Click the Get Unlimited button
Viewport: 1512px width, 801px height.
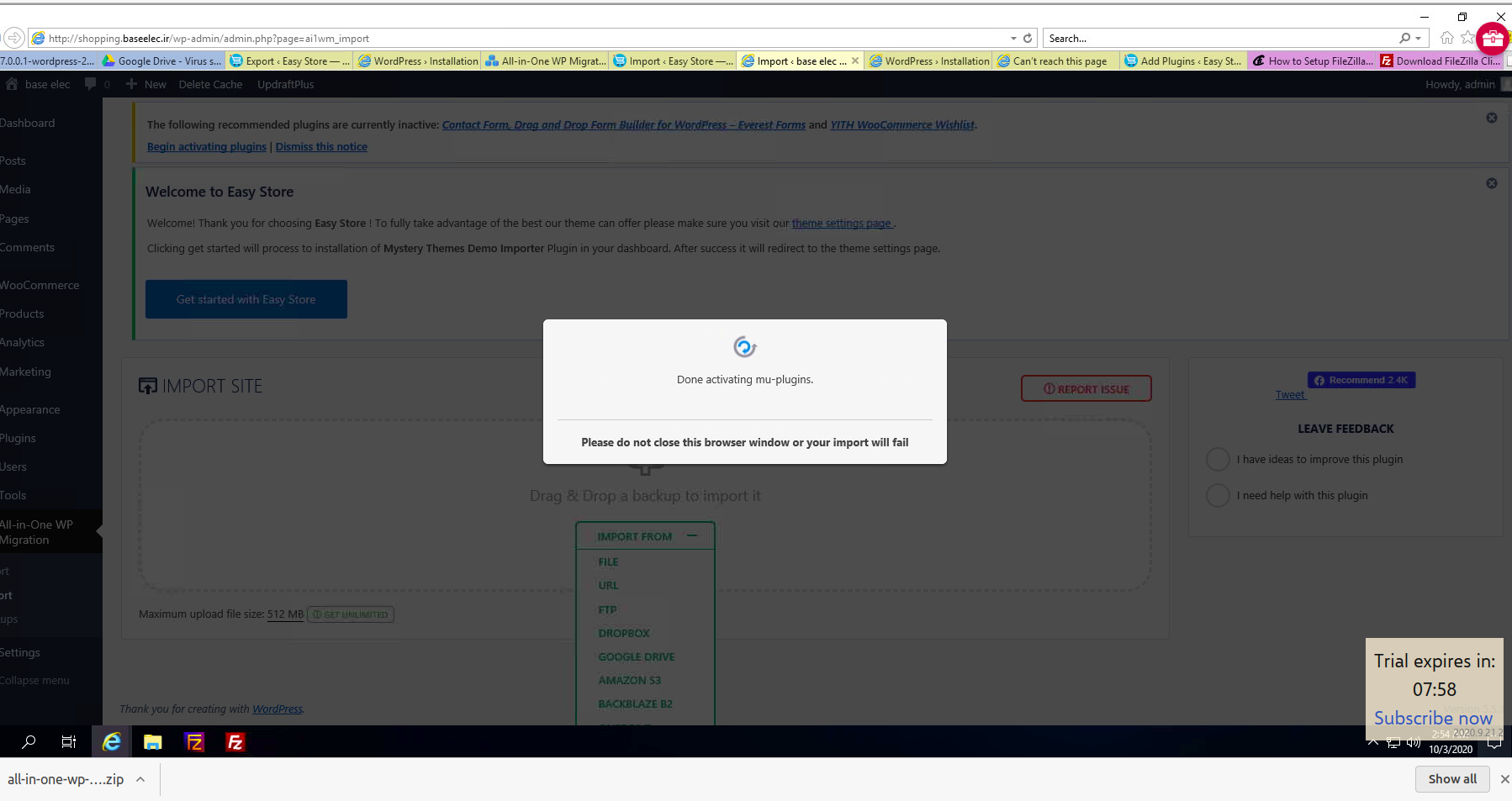coord(351,614)
